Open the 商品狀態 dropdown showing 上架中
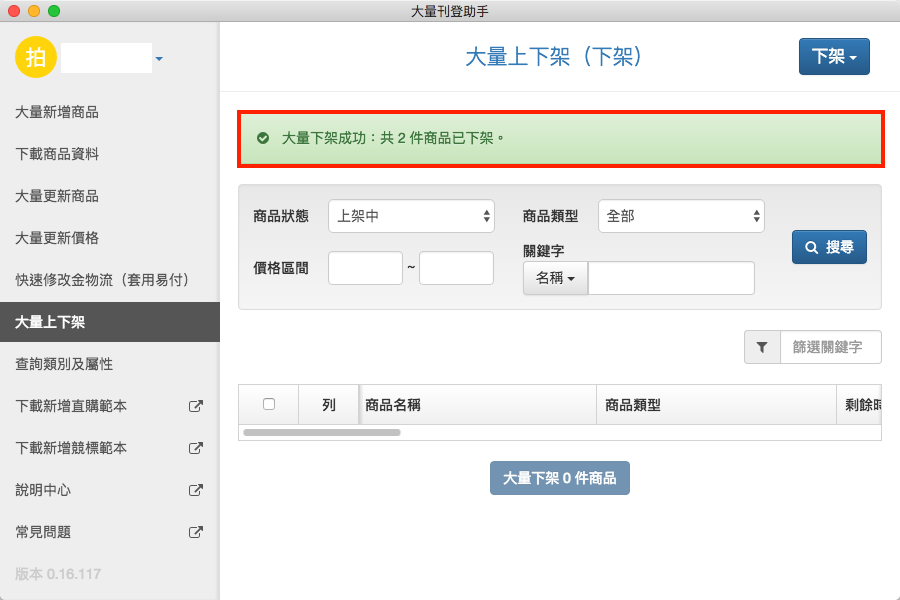Viewport: 900px width, 600px height. point(411,216)
